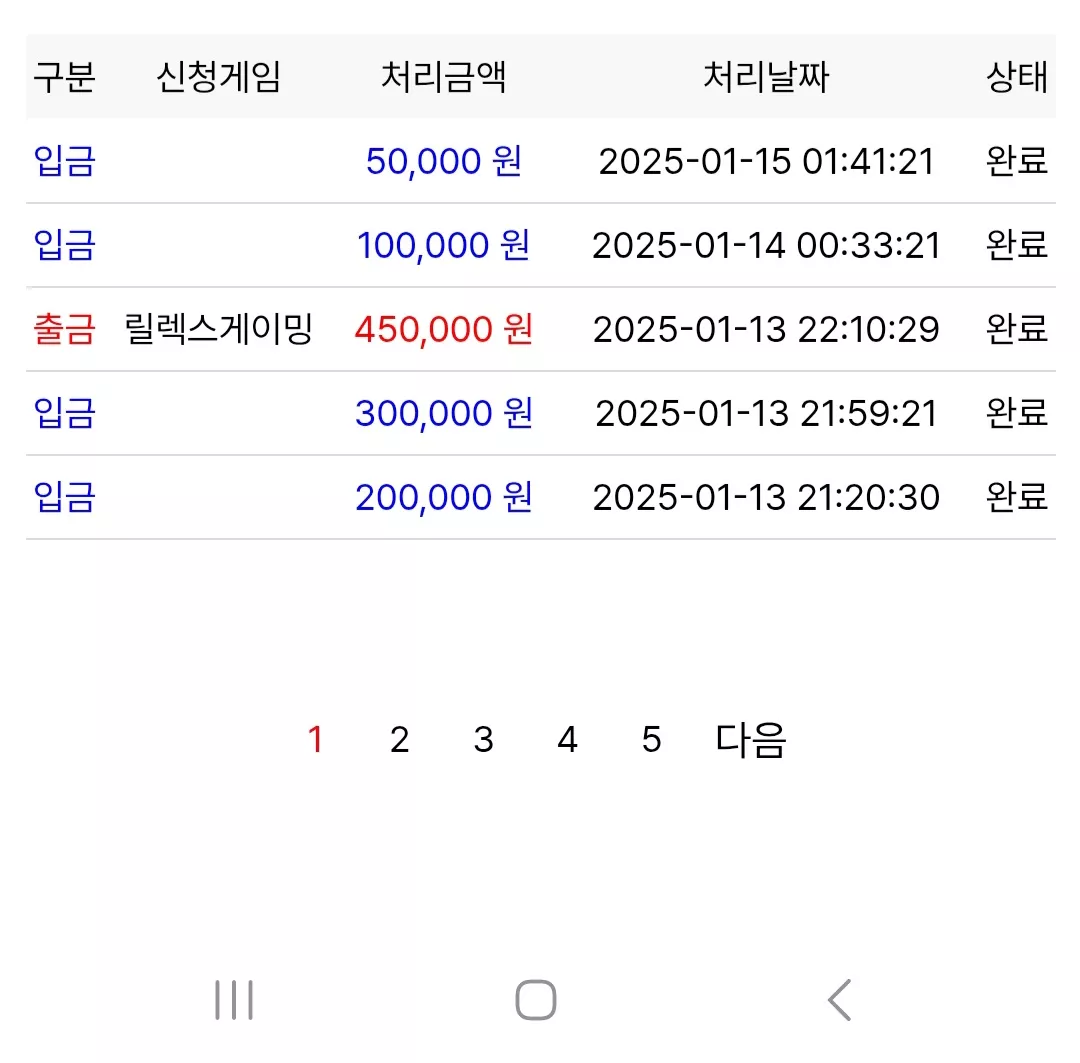Tap the Android recent apps icon
This screenshot has width=1080, height=1063.
(x=234, y=1000)
